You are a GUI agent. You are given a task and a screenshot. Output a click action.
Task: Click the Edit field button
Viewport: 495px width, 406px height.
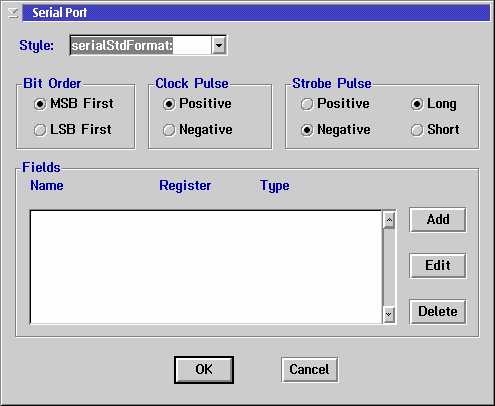point(438,266)
